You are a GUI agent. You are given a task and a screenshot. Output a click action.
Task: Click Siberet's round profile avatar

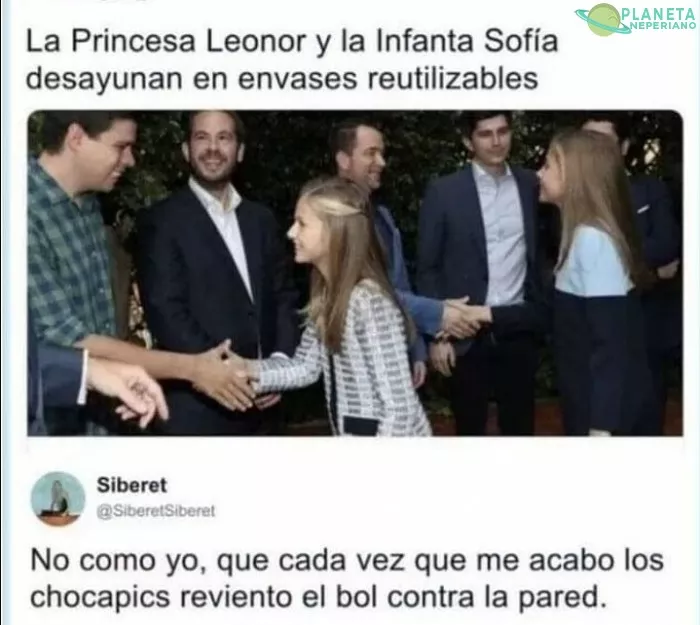(58, 498)
